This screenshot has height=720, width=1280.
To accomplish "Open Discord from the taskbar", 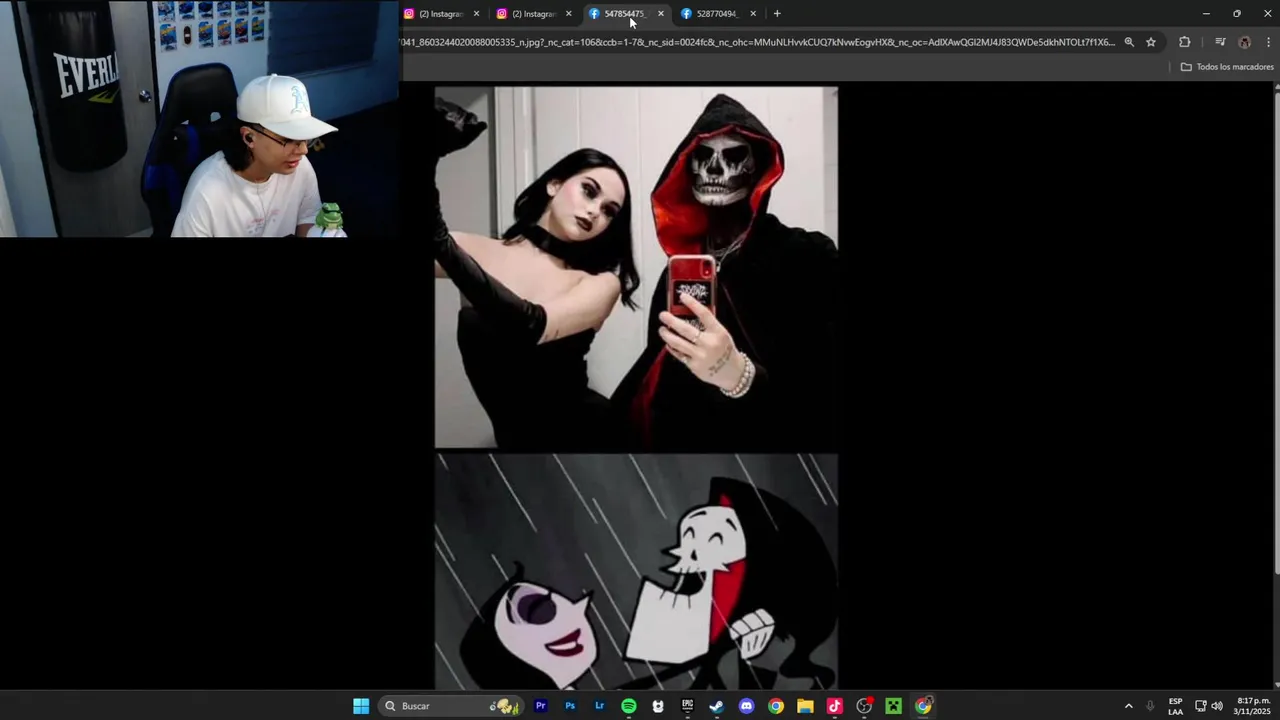I will pyautogui.click(x=746, y=706).
